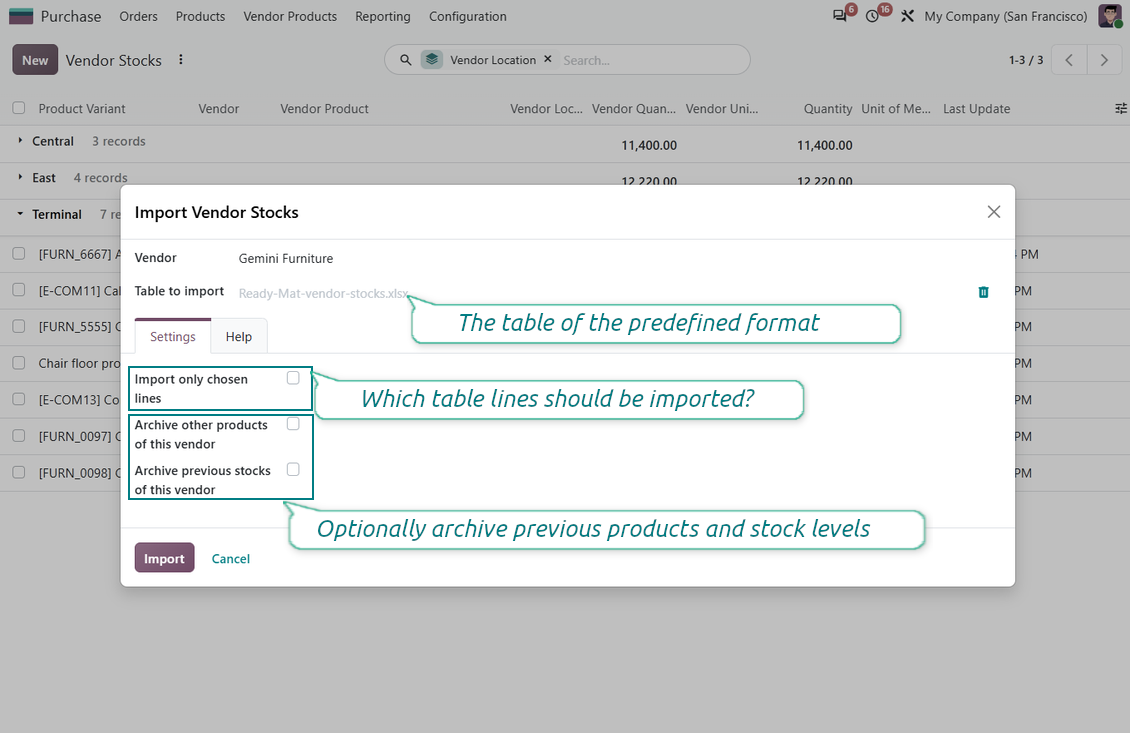
Task: Select the FURN_0098 row checkbox
Action: click(x=19, y=473)
